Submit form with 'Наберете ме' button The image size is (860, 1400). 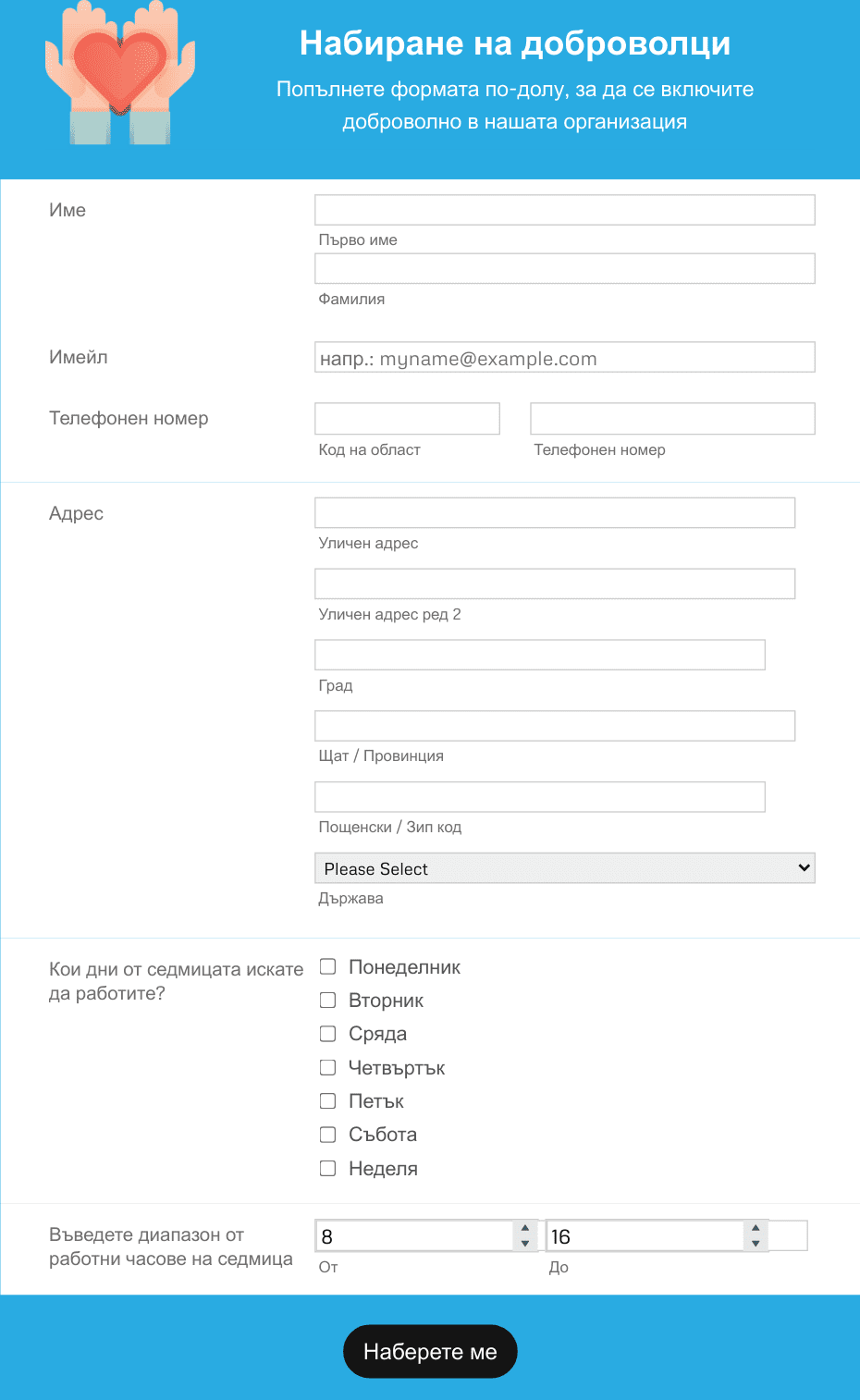(x=430, y=1352)
